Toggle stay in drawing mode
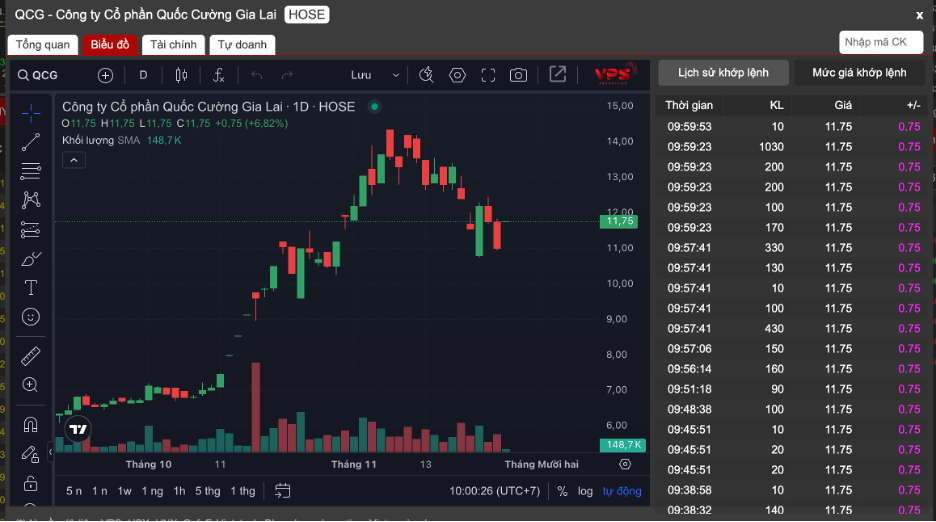Screen dimensions: 936x522 pyautogui.click(x=30, y=455)
